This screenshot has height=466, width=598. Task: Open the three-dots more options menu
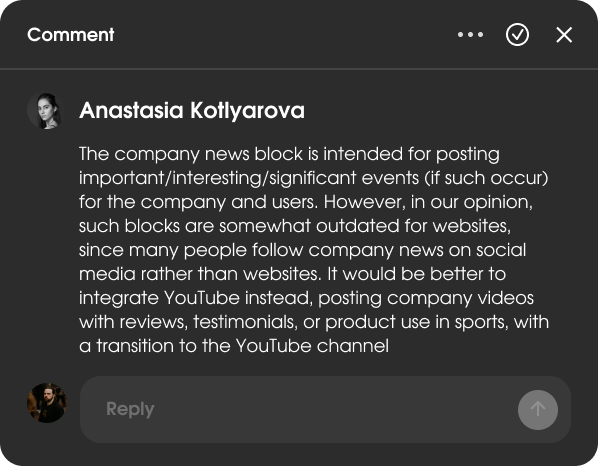click(470, 35)
